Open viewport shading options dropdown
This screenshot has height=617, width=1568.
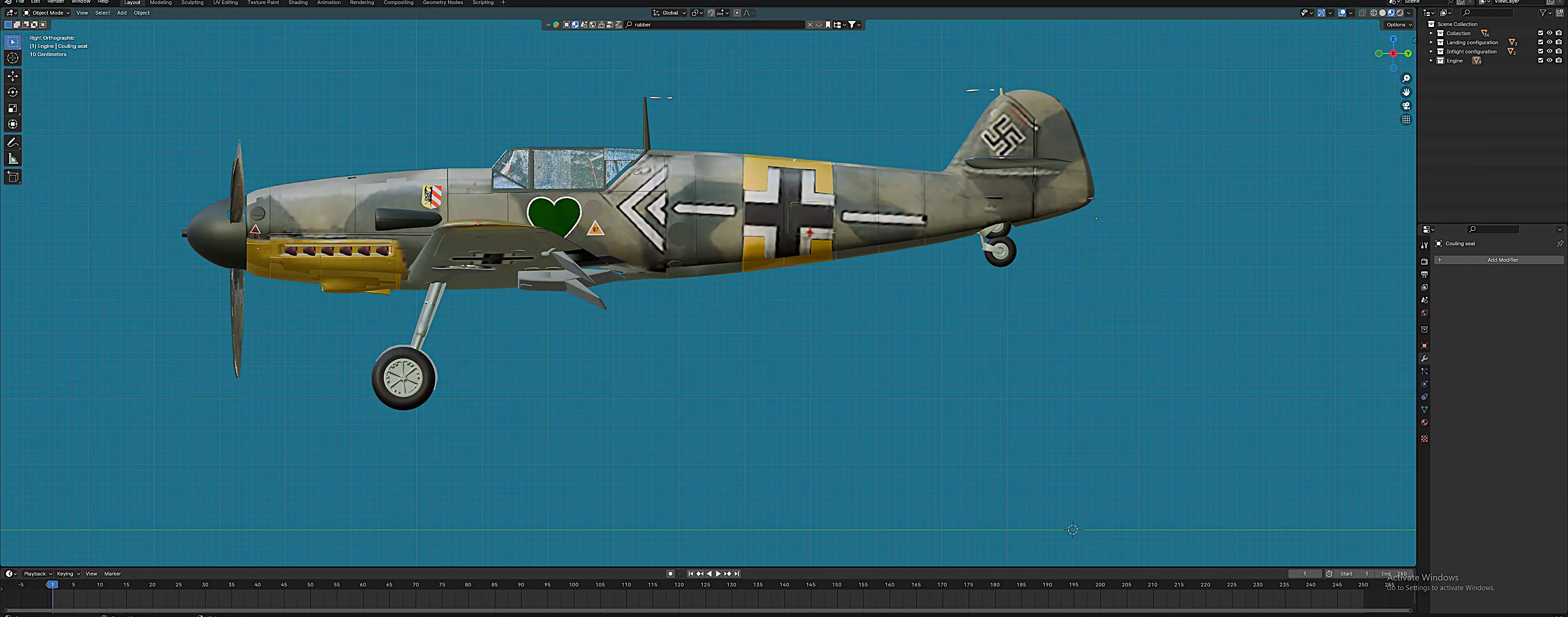click(x=1408, y=13)
